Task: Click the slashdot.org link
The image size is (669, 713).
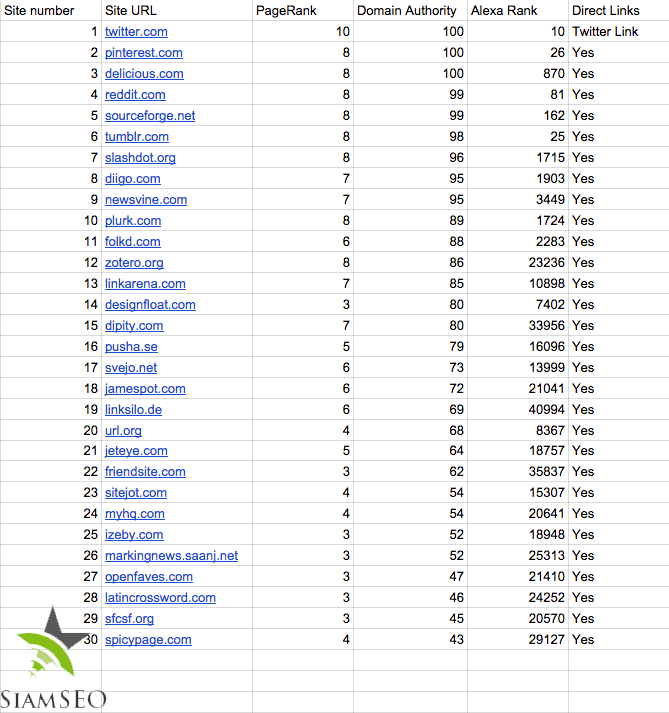Action: (140, 158)
